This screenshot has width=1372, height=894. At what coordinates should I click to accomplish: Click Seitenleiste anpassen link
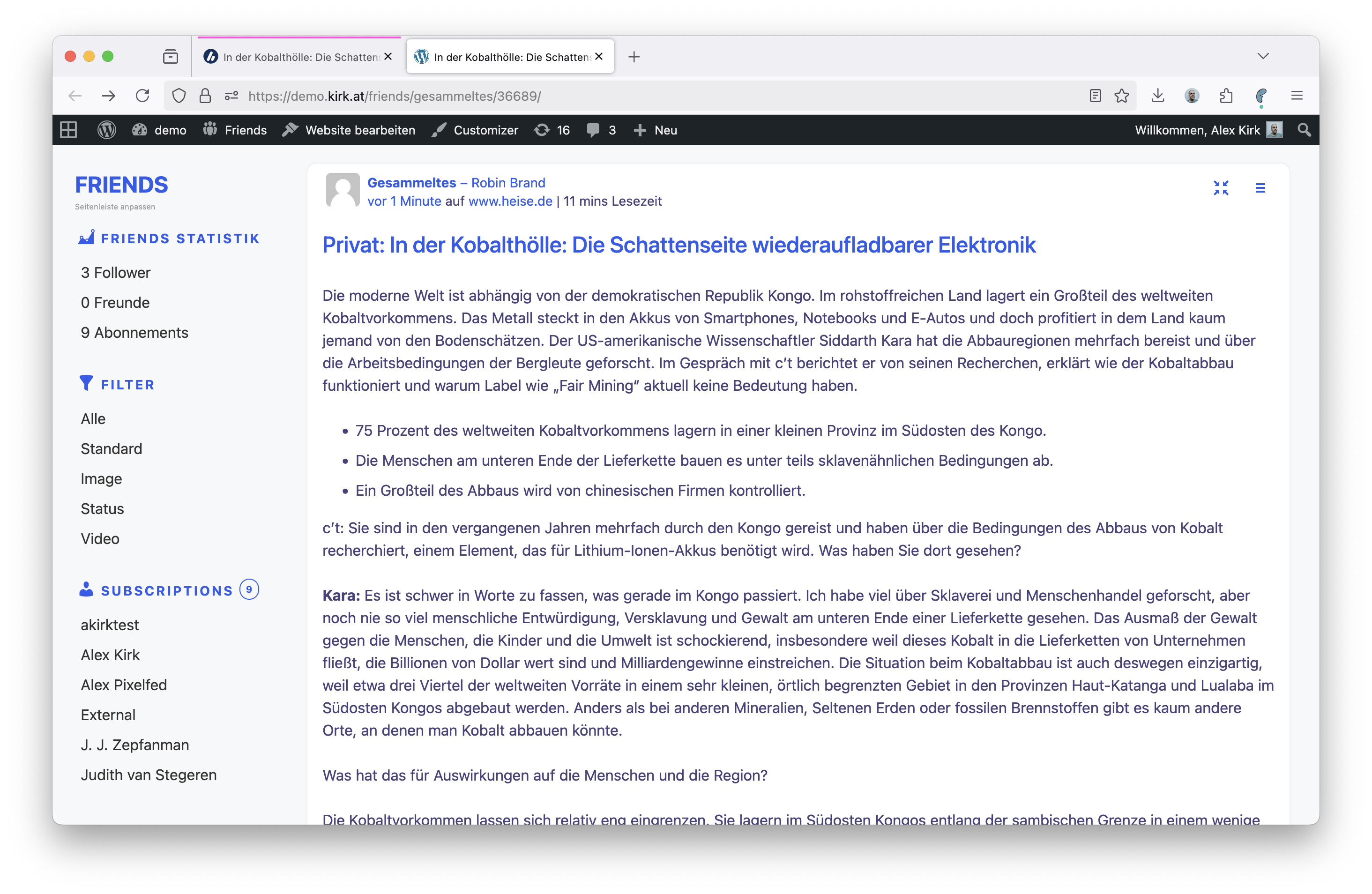[115, 206]
